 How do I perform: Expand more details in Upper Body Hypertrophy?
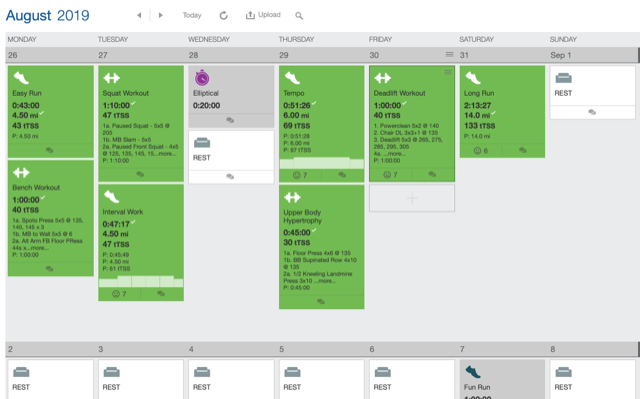click(x=328, y=281)
